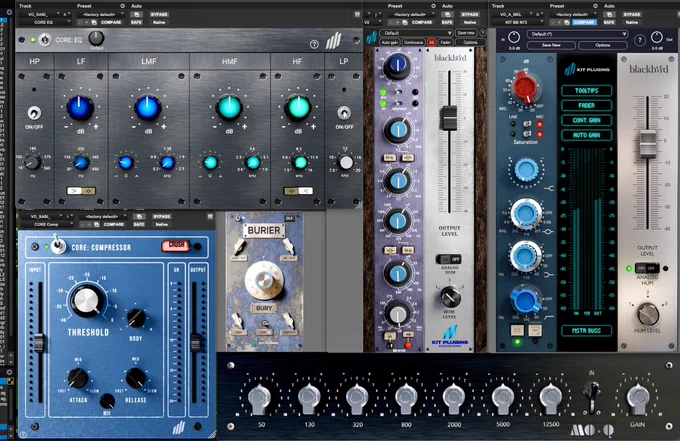
Task: Enable the CRUSH button on Core Compressor
Action: pos(176,245)
